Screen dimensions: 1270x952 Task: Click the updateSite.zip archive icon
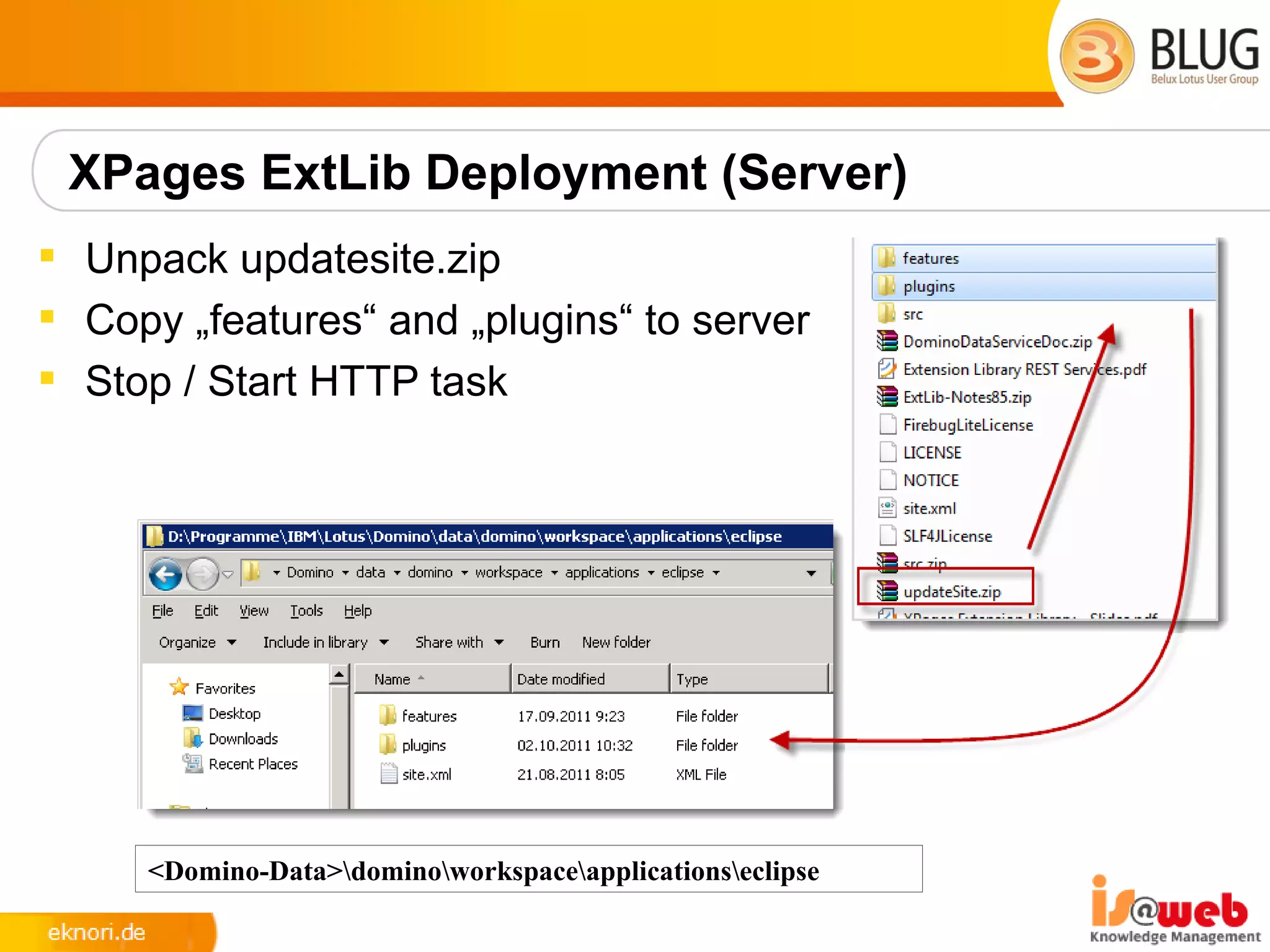pyautogui.click(x=887, y=591)
